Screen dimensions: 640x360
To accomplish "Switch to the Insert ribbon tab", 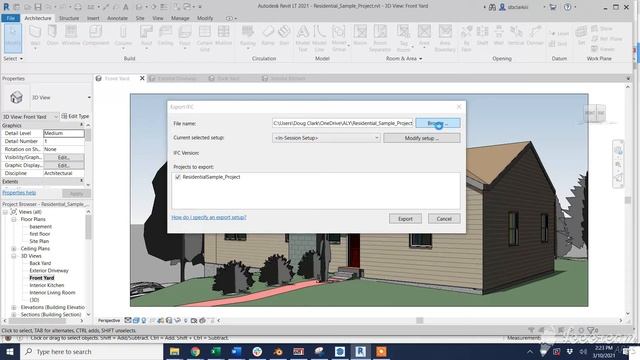I will pyautogui.click(x=93, y=18).
